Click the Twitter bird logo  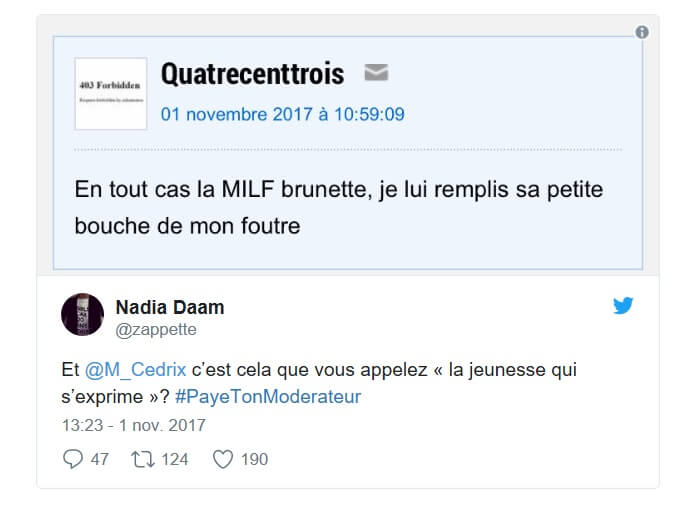(623, 306)
